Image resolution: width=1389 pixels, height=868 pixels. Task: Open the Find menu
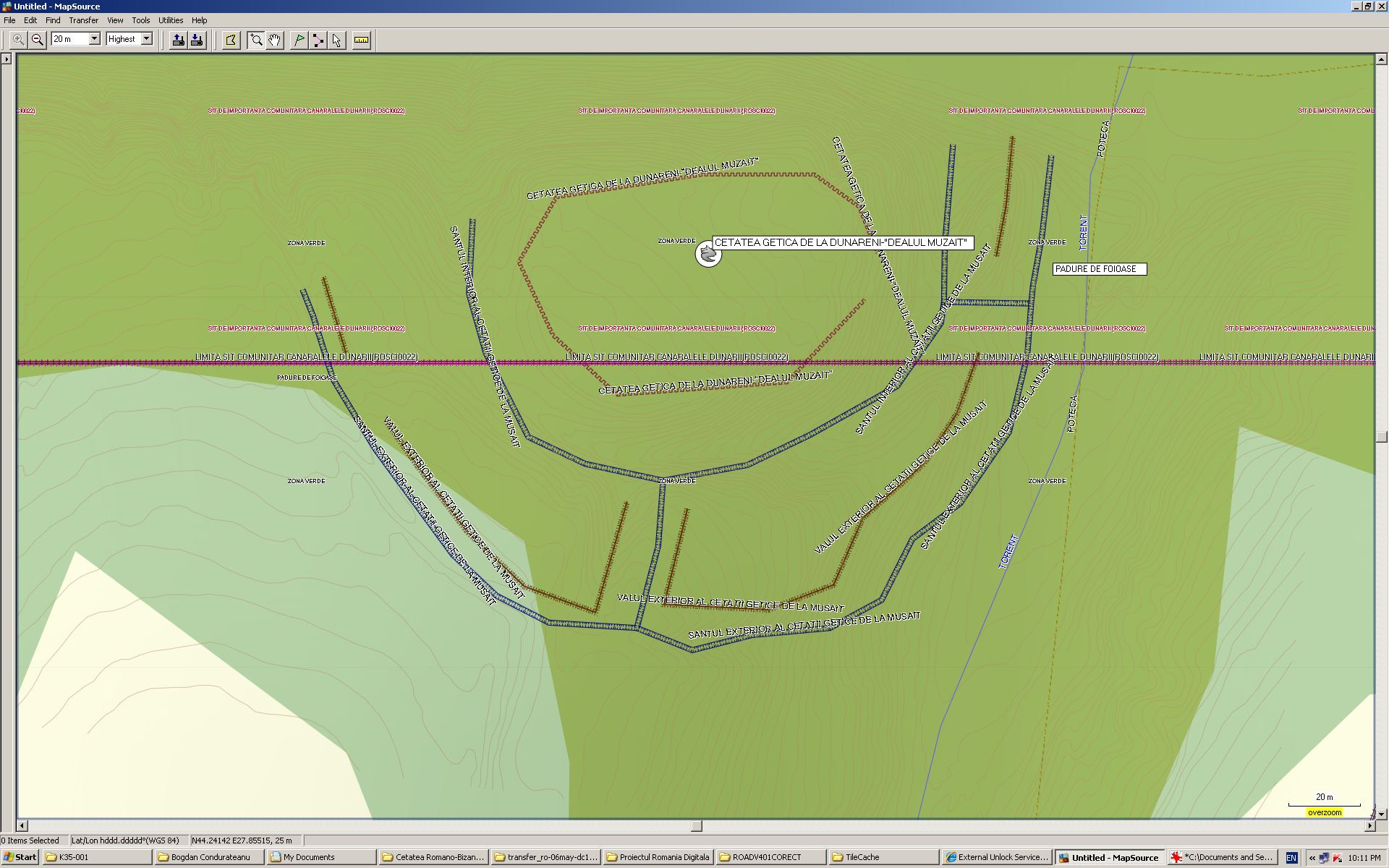point(53,20)
